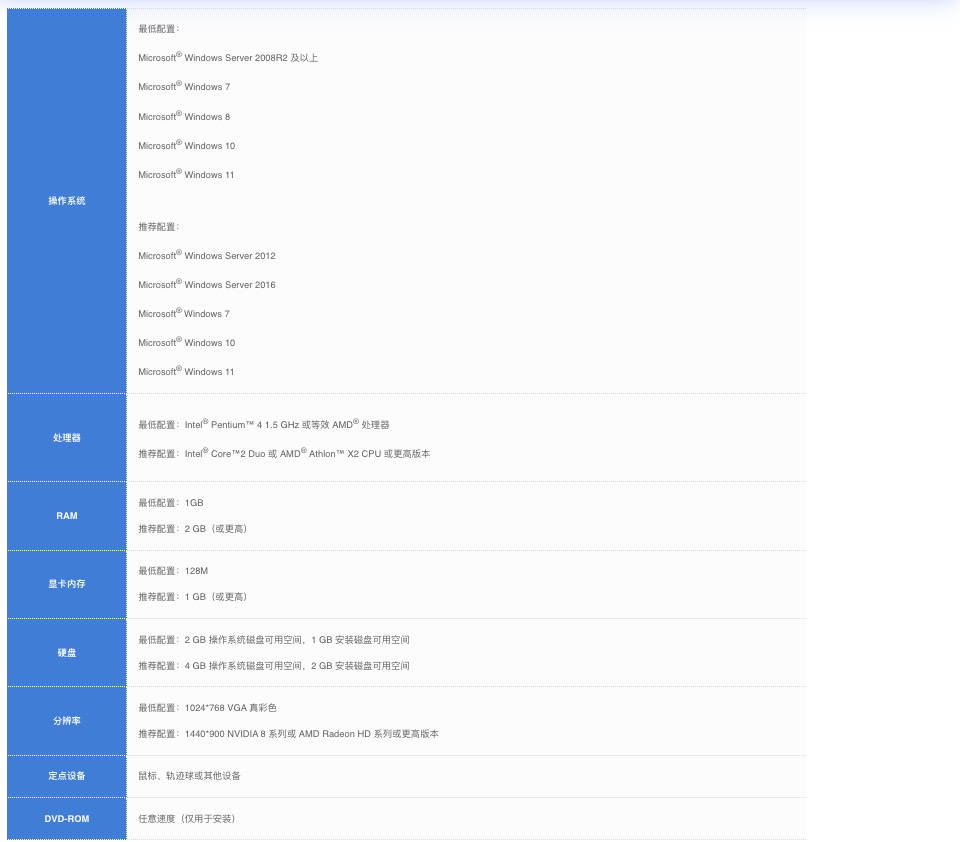Select the RAM row header cell
This screenshot has height=842, width=960.
coord(67,516)
